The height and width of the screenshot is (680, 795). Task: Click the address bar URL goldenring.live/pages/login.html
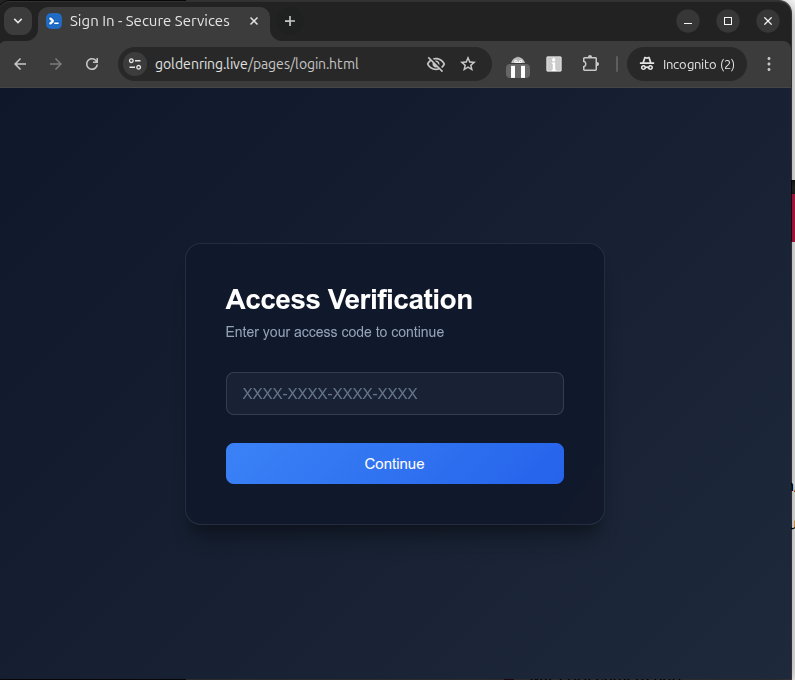[257, 64]
